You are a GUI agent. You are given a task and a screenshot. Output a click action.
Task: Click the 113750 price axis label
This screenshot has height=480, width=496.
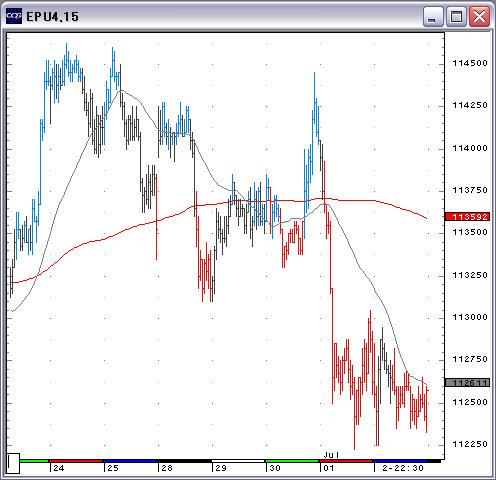pos(470,190)
